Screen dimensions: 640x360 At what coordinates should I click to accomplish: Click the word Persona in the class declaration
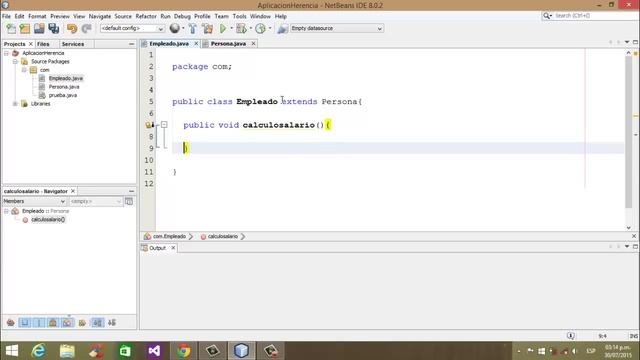click(339, 102)
